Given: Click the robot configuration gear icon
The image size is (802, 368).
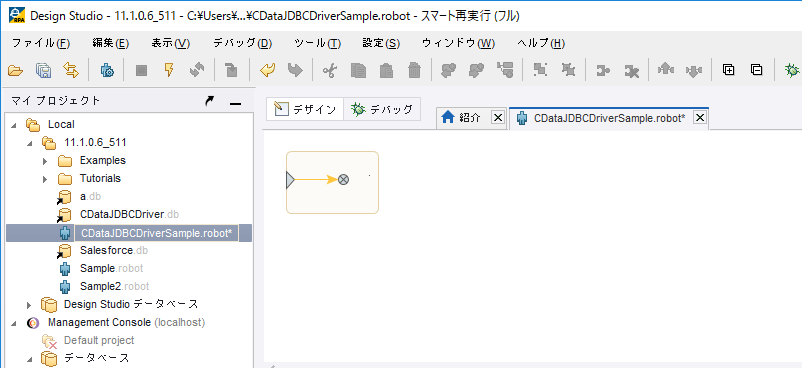Looking at the screenshot, I should 107,71.
